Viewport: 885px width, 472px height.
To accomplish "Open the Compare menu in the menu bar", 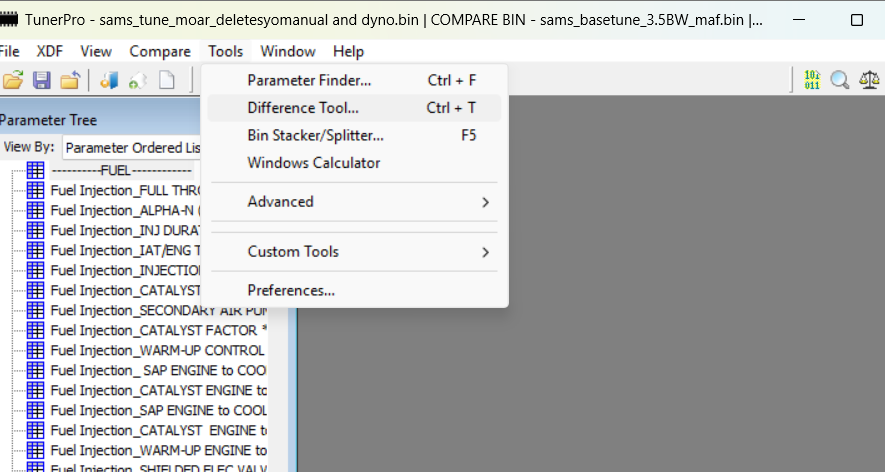I will 160,51.
